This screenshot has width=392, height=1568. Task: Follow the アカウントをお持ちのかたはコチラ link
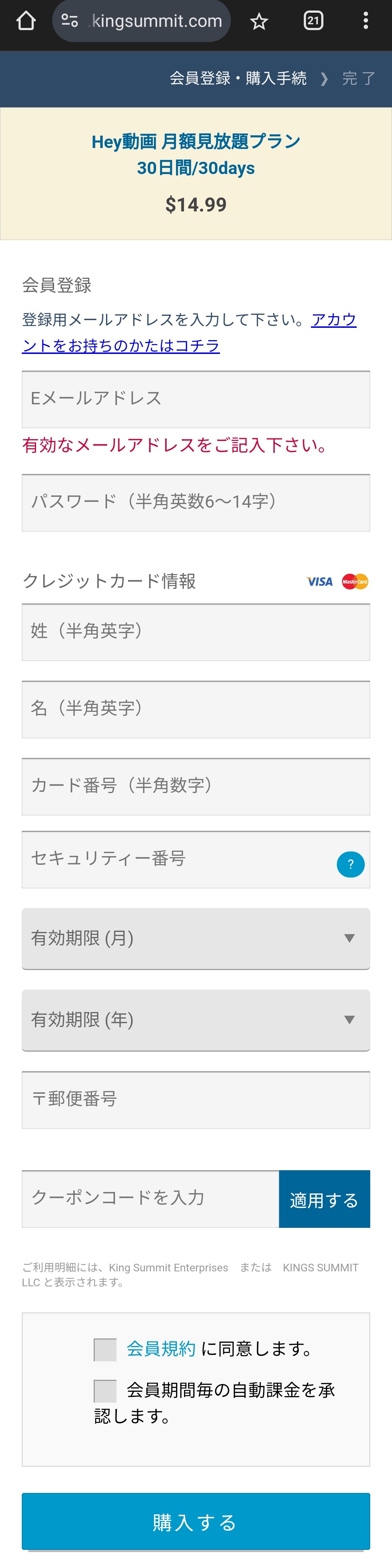click(121, 346)
